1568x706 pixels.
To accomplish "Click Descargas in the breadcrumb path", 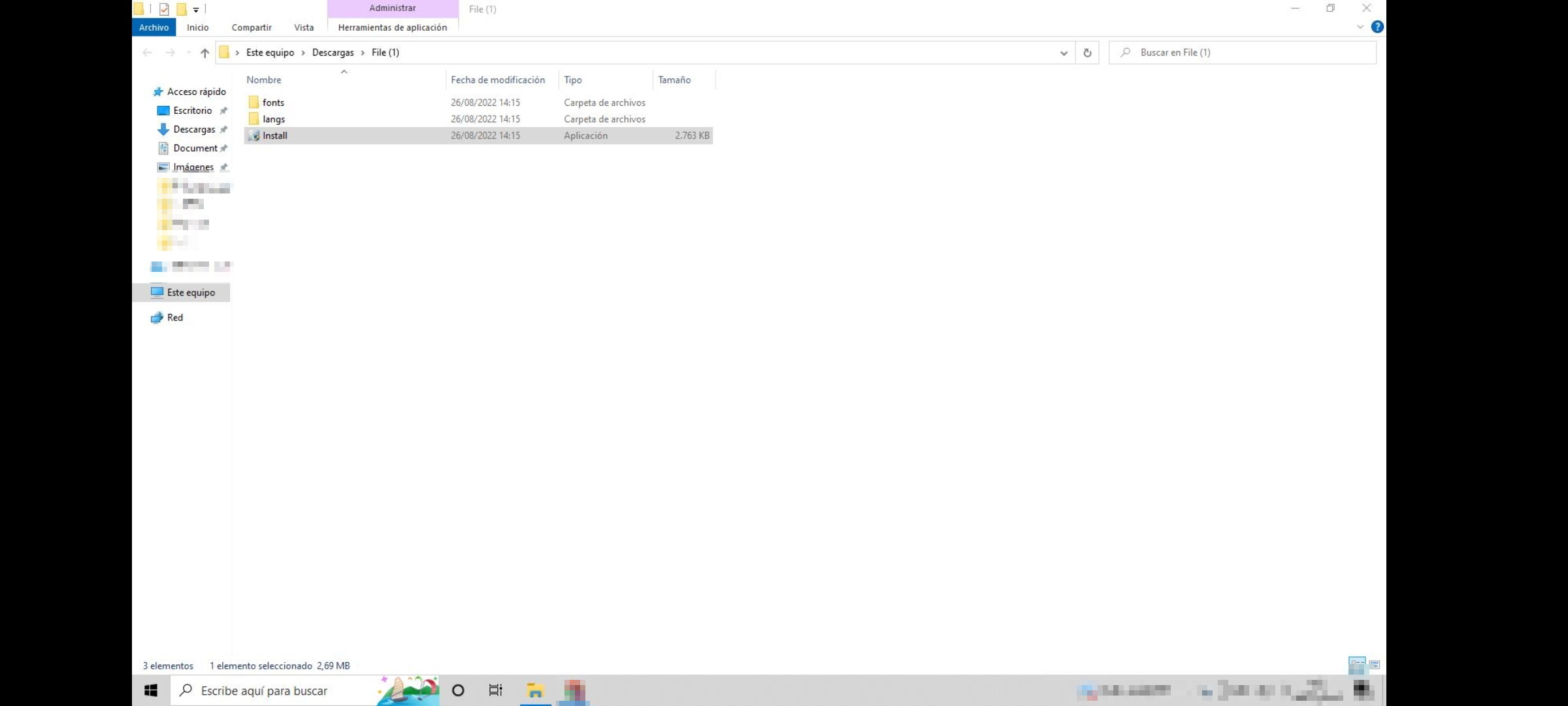I will [x=333, y=52].
